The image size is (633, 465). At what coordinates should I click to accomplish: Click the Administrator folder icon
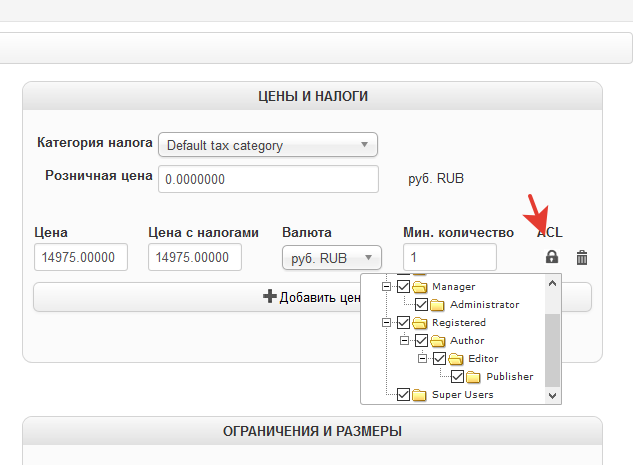tap(437, 305)
